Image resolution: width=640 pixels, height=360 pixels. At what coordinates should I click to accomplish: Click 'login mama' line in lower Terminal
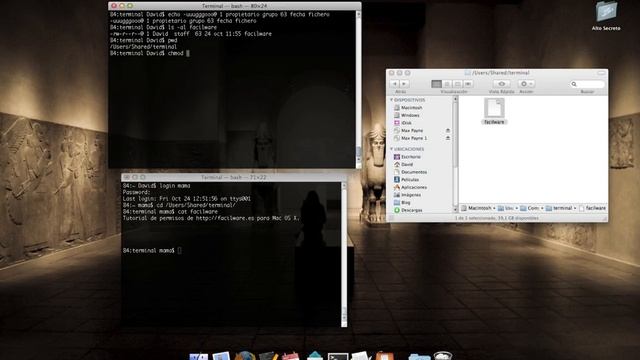[156, 186]
